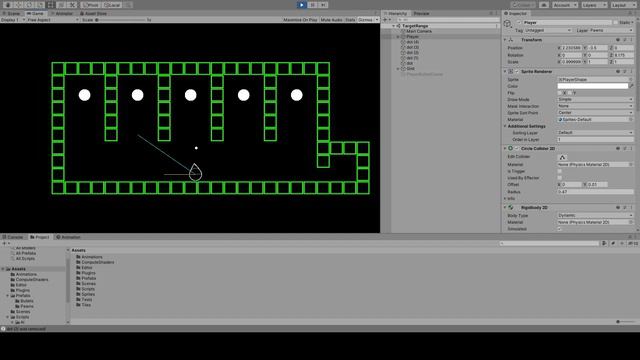640x360 pixels.
Task: Toggle Flip Y checkbox
Action: [x=569, y=93]
